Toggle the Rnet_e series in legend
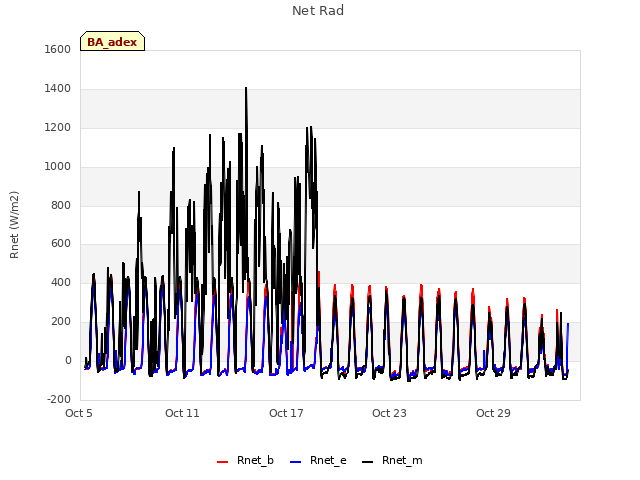This screenshot has height=480, width=640. pos(318,461)
